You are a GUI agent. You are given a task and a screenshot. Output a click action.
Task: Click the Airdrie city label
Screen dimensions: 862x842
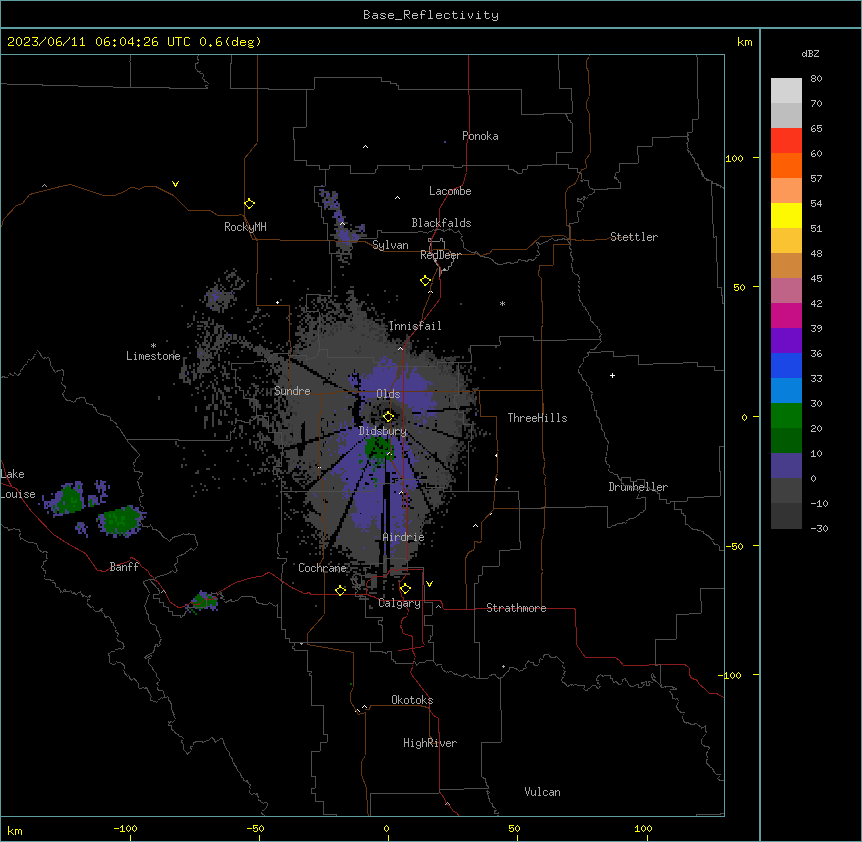[x=403, y=537]
